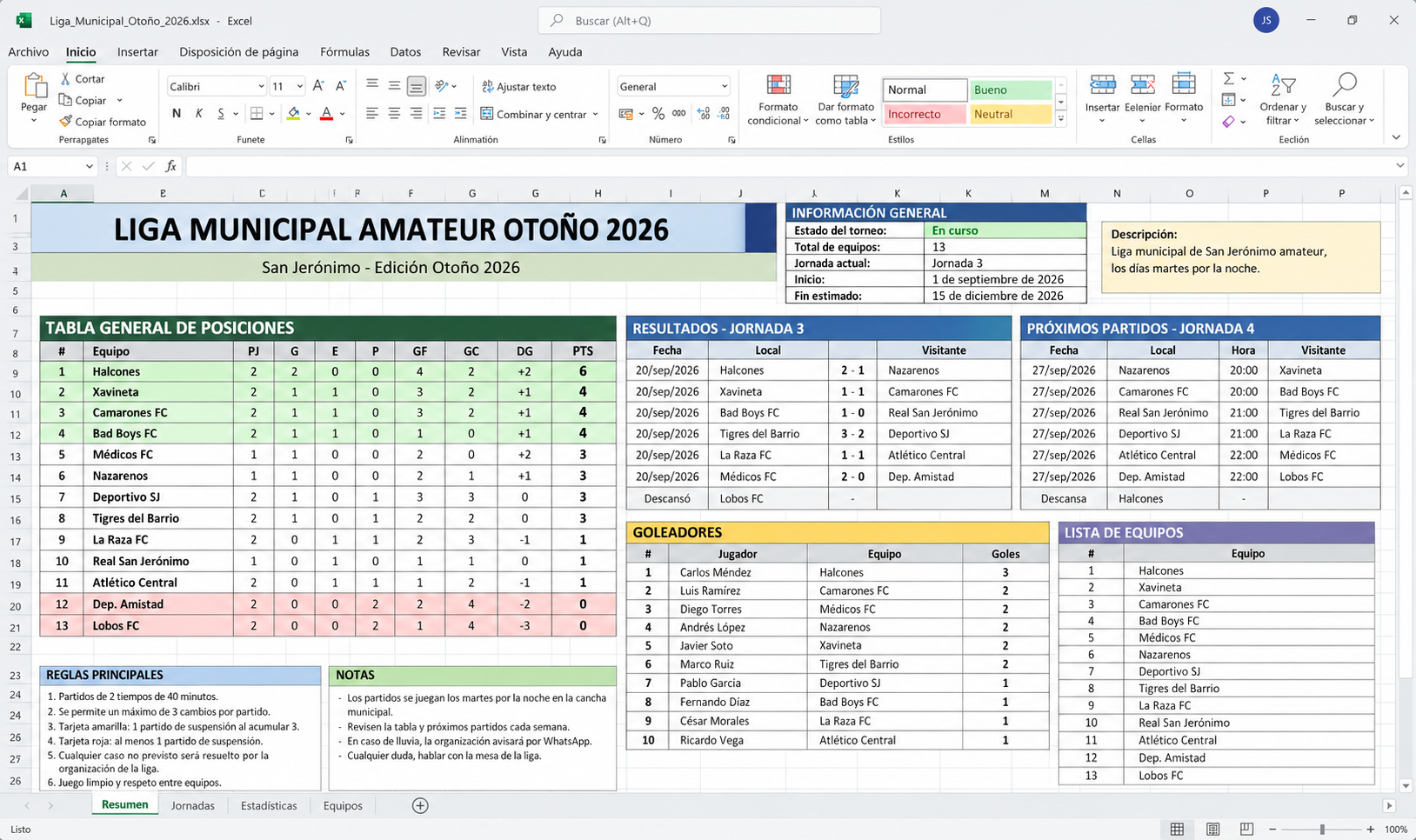Click the insert function fx icon
This screenshot has height=840, width=1416.
point(171,166)
